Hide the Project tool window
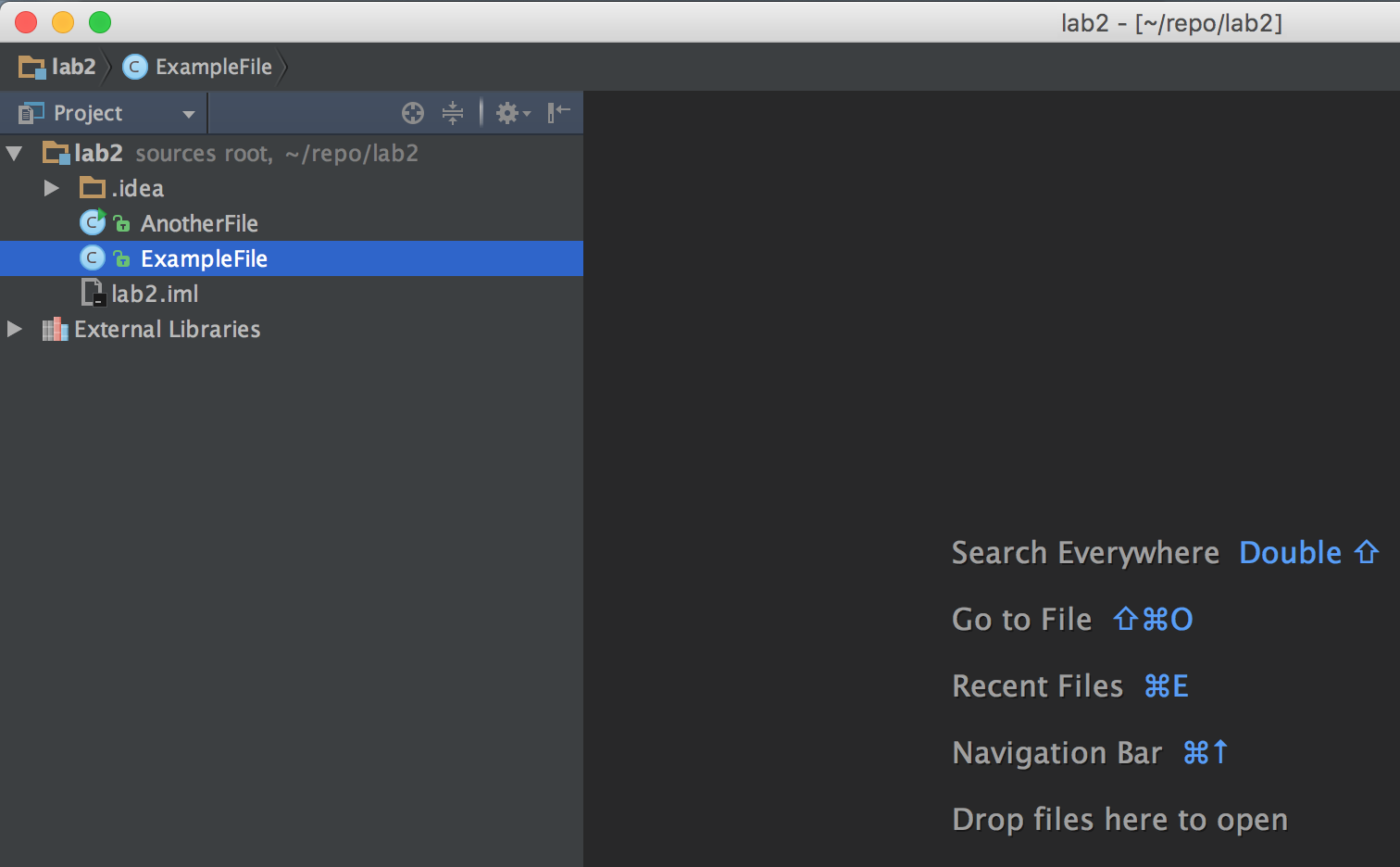Viewport: 1400px width, 867px height. 558,113
